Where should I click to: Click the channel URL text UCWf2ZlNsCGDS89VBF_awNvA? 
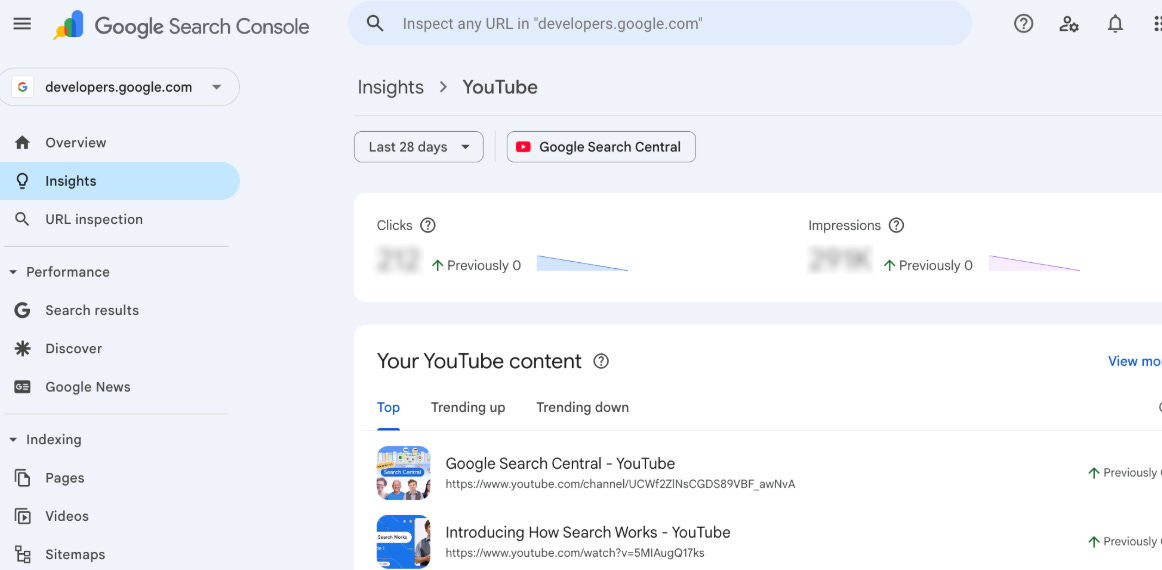(620, 484)
